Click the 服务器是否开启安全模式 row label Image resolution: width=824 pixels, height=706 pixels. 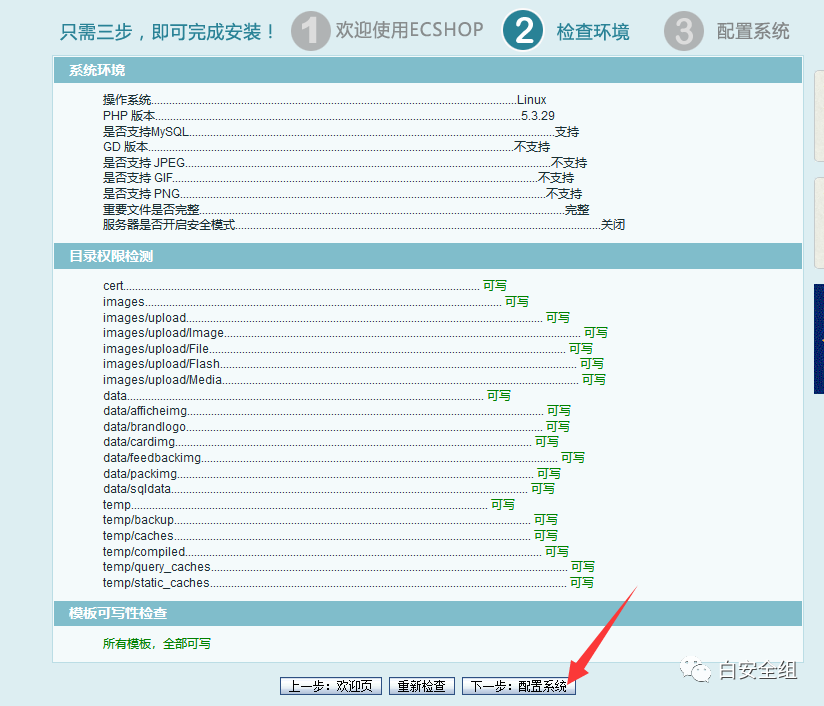(x=169, y=224)
